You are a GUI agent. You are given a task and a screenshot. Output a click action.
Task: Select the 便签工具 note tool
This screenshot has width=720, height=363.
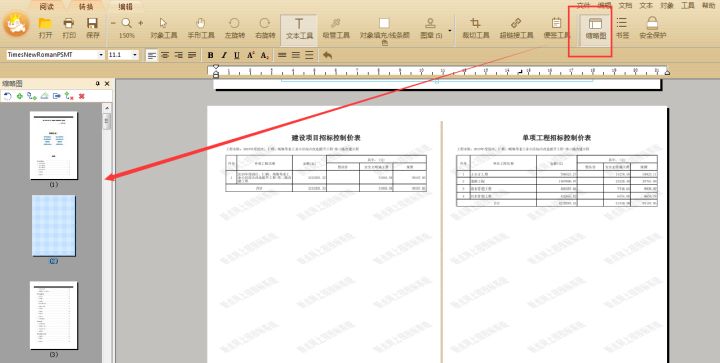[556, 28]
